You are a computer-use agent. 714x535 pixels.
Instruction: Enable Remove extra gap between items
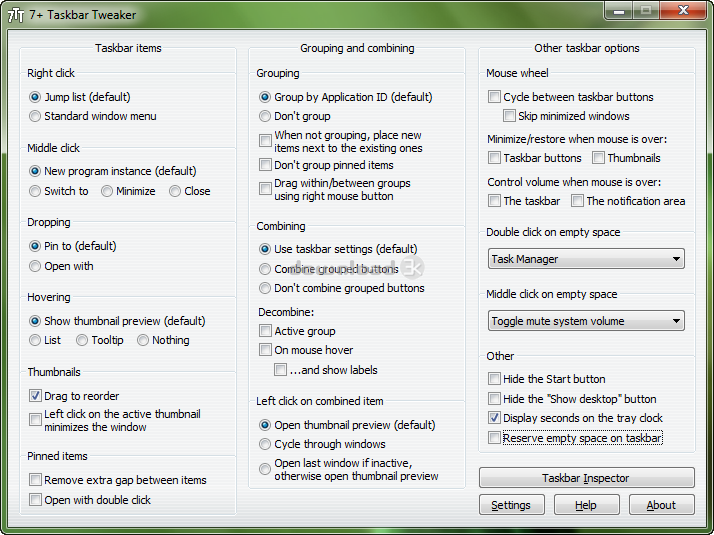click(x=36, y=480)
